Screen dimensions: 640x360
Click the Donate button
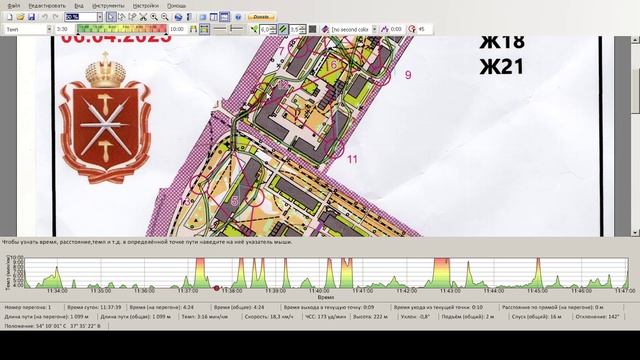coord(261,17)
